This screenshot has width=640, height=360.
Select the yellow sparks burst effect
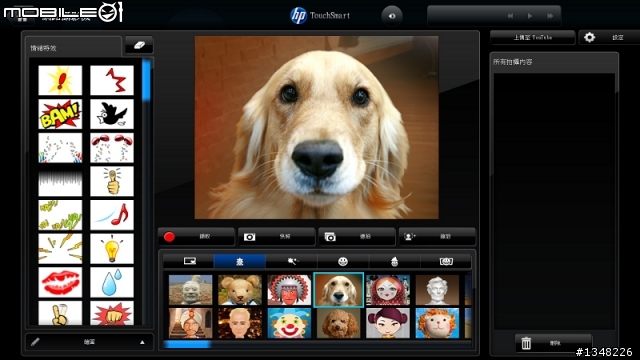pyautogui.click(x=60, y=249)
